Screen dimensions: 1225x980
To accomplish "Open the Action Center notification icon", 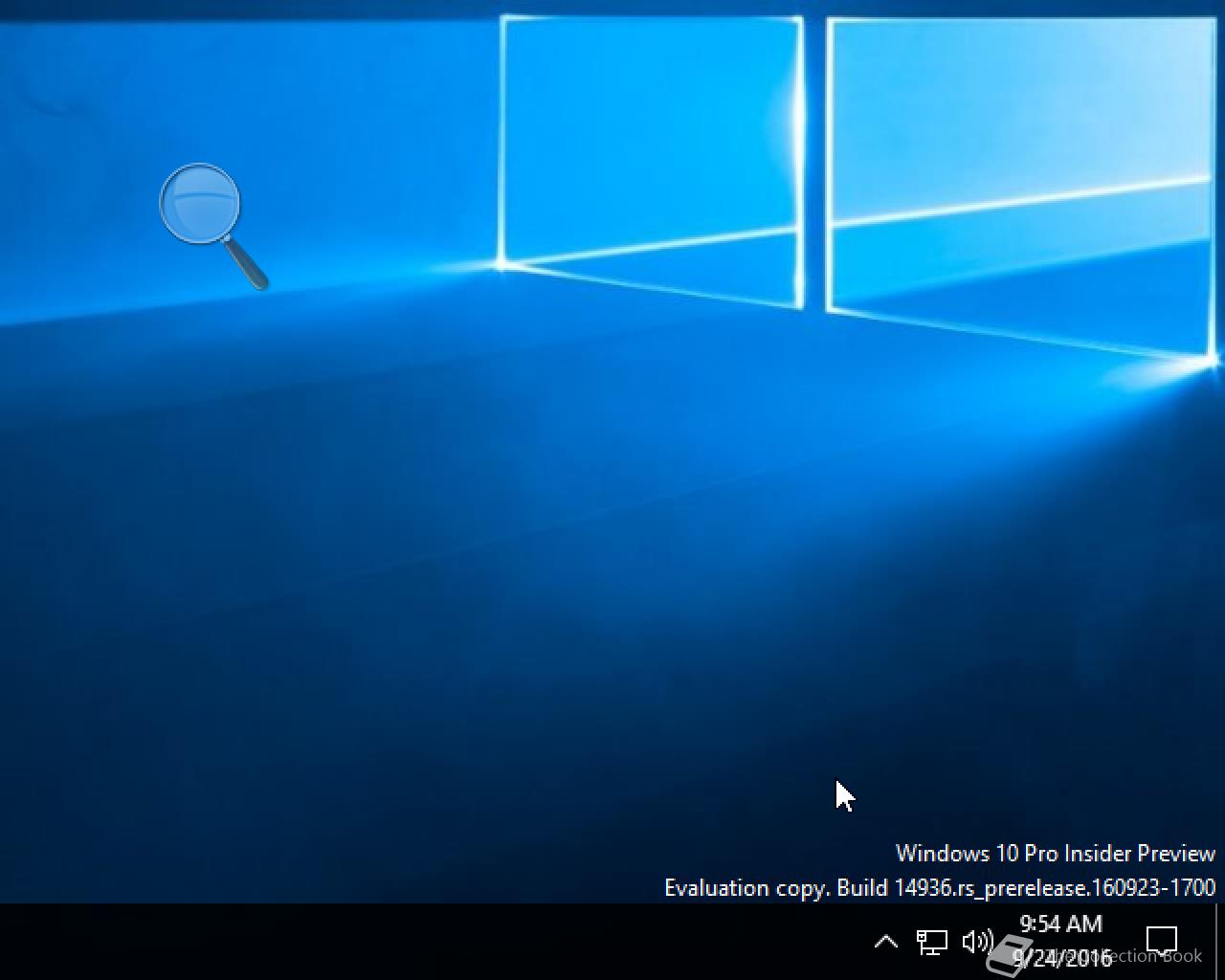I will coord(1161,942).
